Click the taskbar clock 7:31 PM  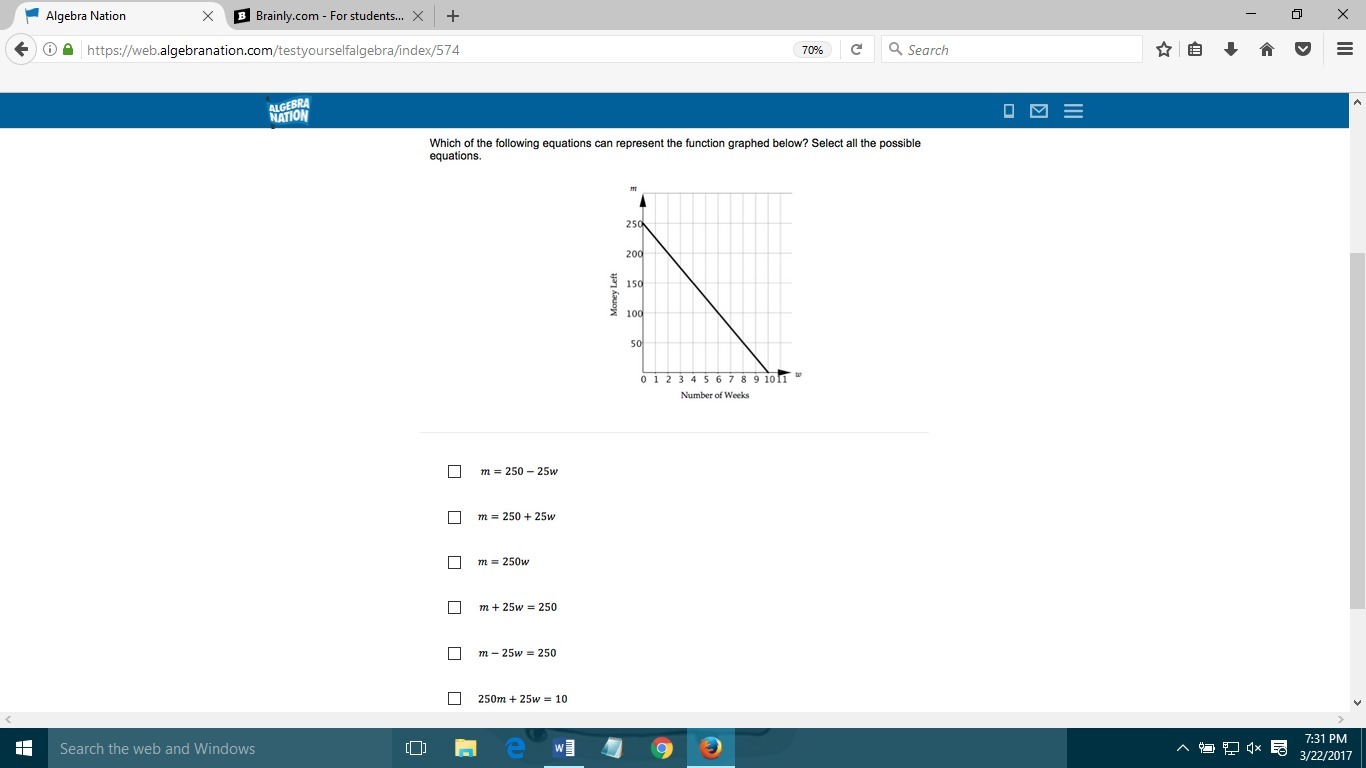1326,739
